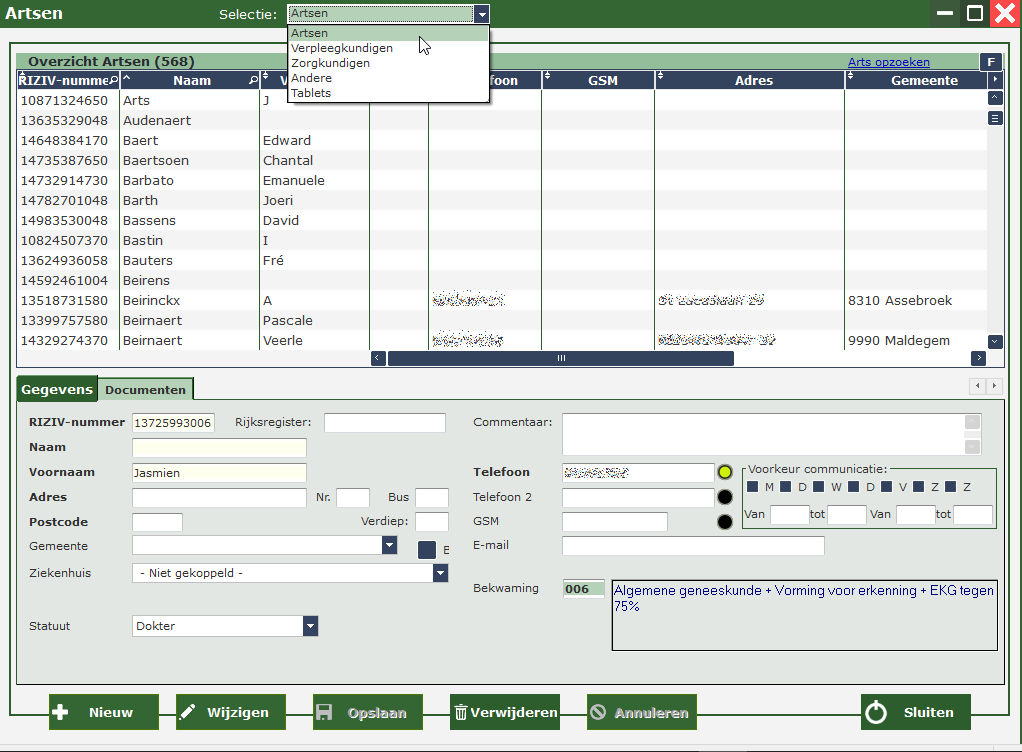Tick the M checkbox under Voorkeur communicatie
Image resolution: width=1022 pixels, height=752 pixels.
point(753,487)
